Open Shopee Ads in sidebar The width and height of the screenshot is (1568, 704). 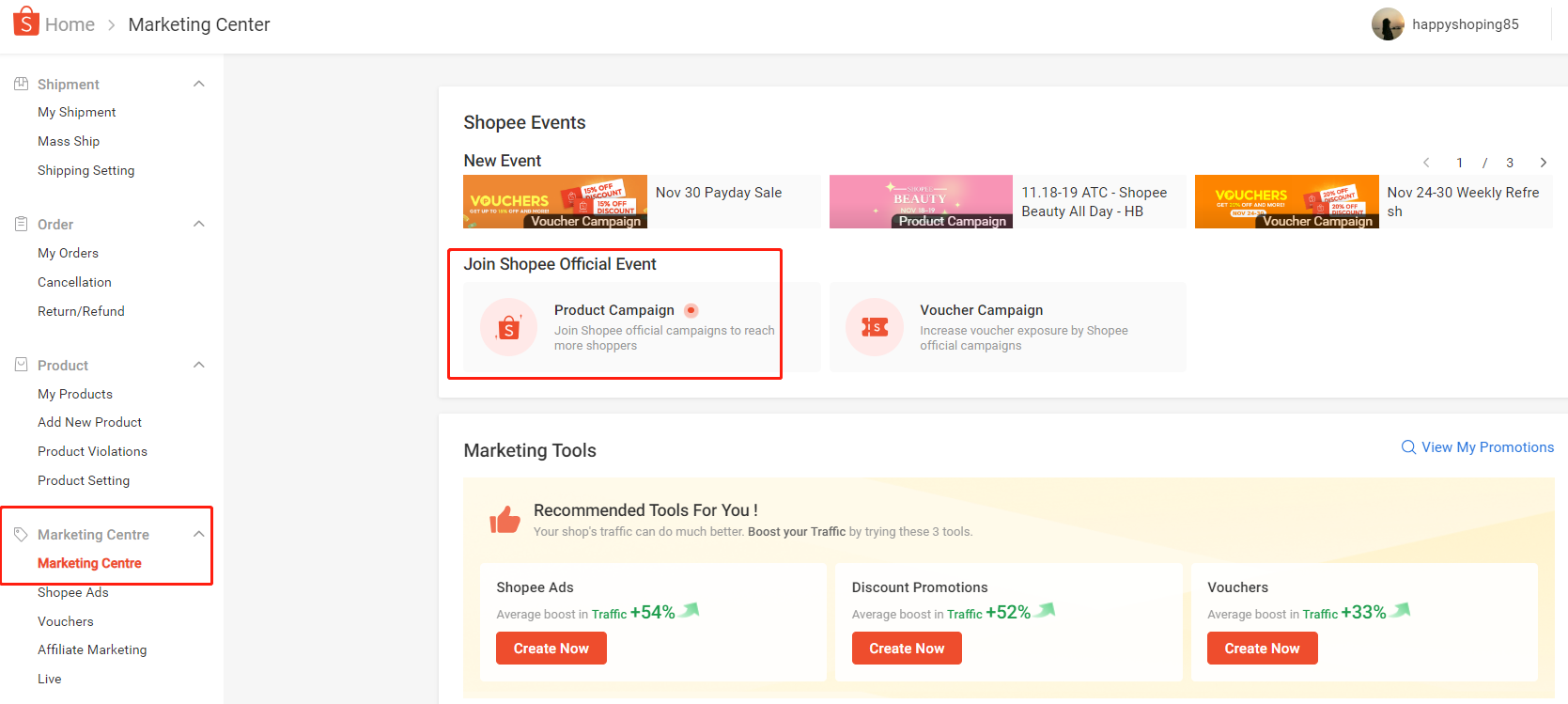[73, 592]
